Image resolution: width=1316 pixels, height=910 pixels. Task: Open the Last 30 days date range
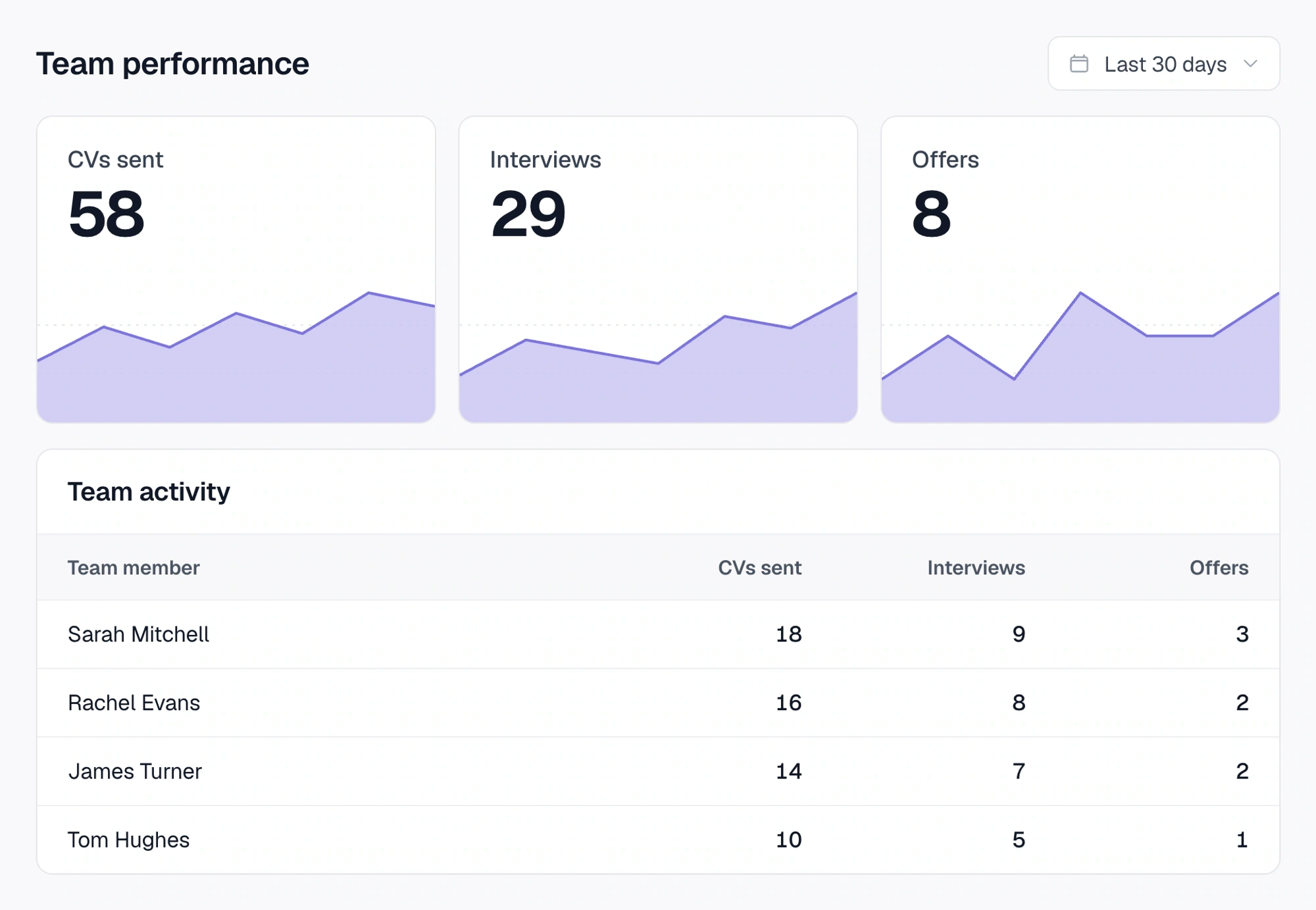[1163, 64]
